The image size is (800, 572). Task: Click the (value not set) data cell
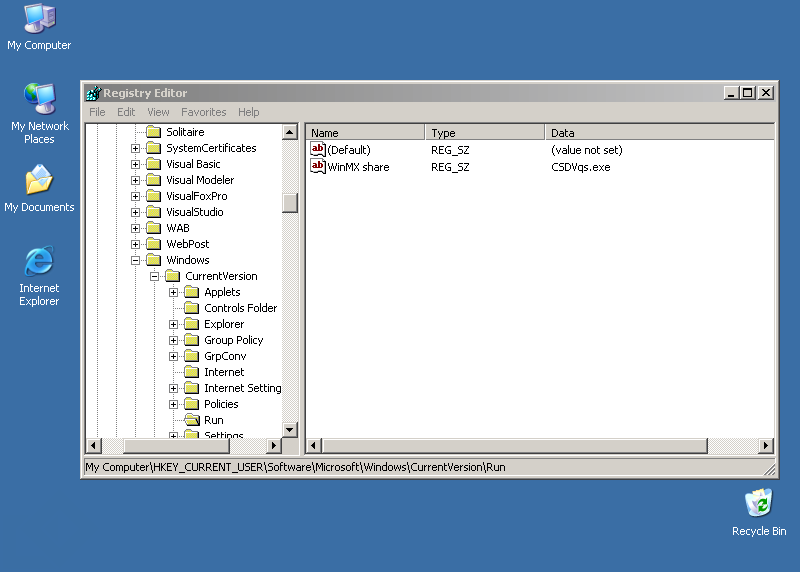click(587, 150)
